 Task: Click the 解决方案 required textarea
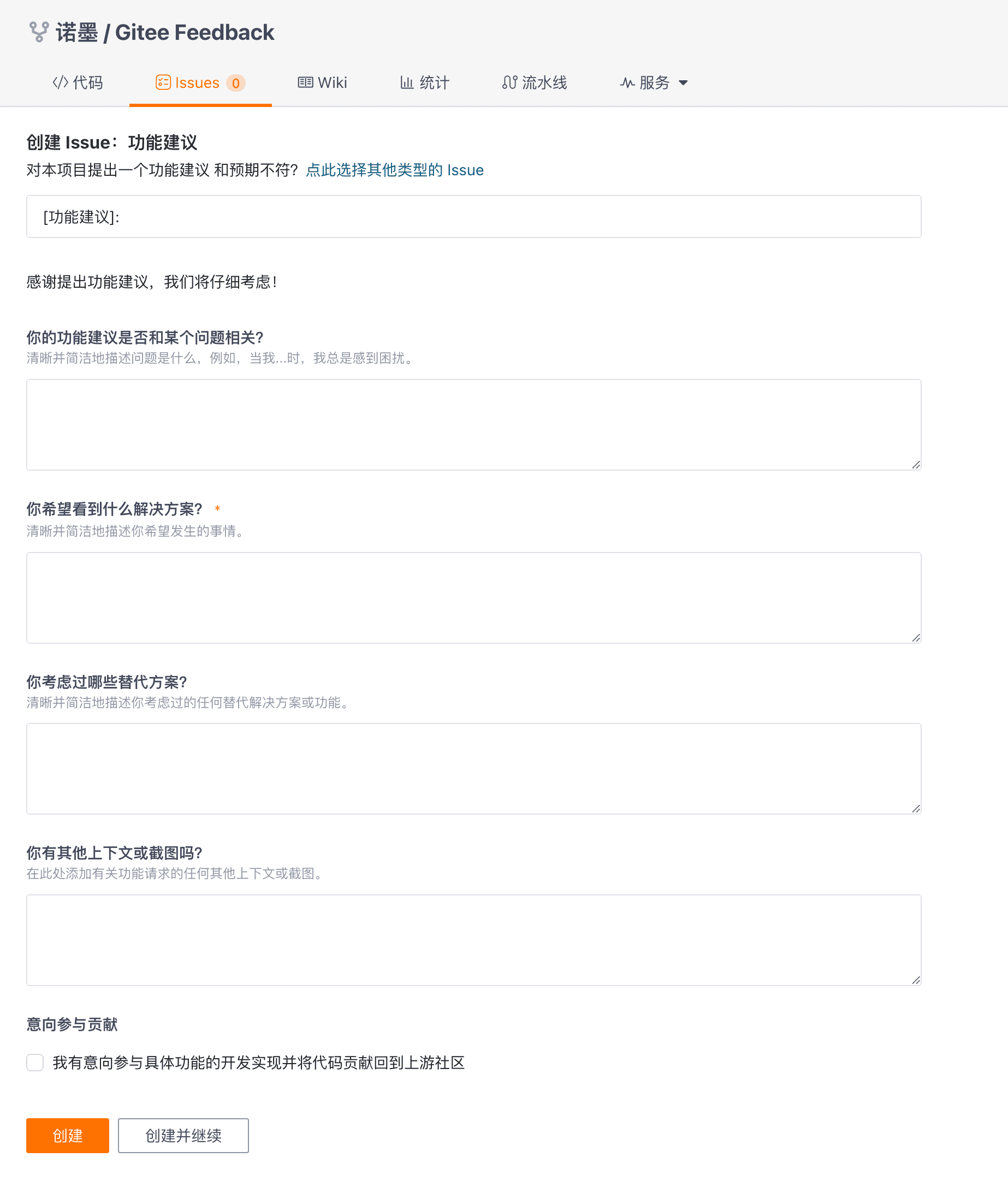coord(473,597)
